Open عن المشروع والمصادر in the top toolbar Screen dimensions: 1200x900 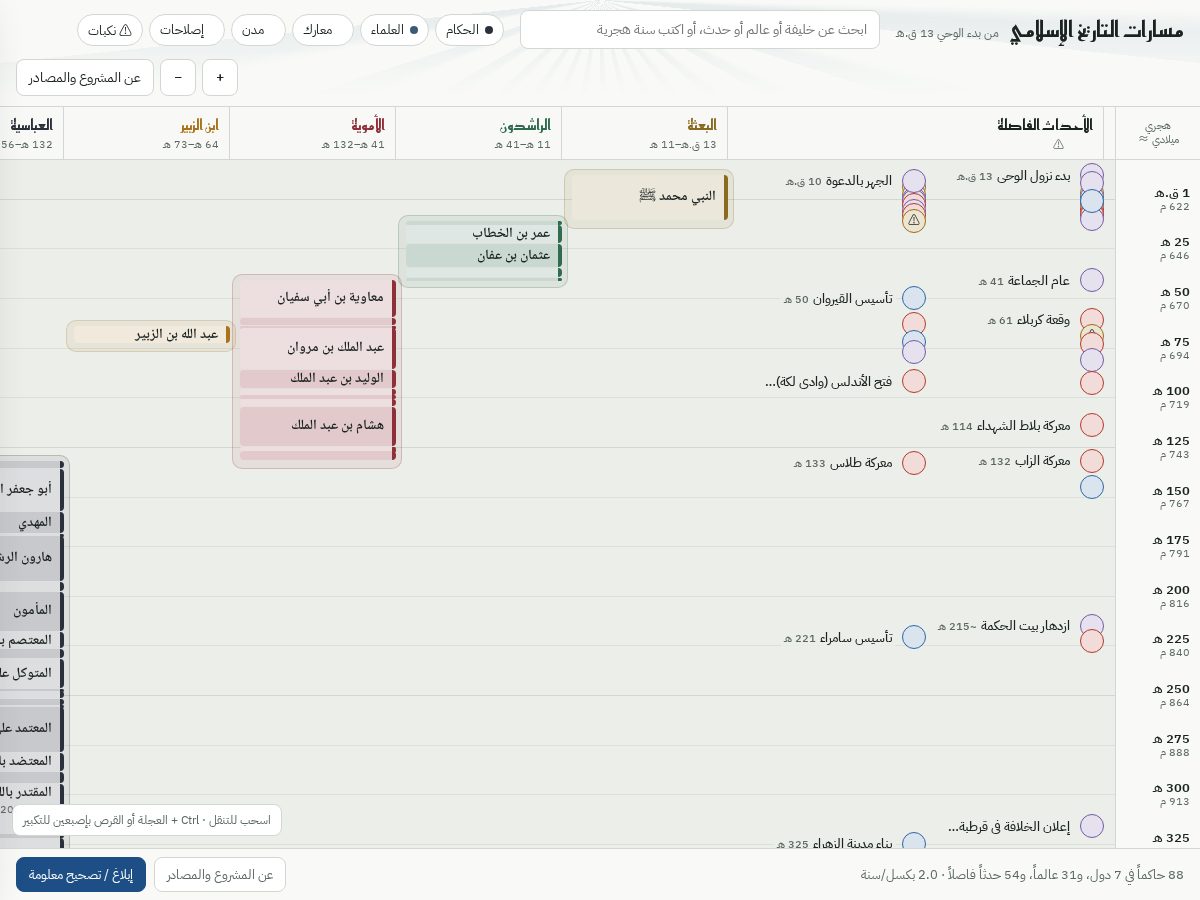85,78
